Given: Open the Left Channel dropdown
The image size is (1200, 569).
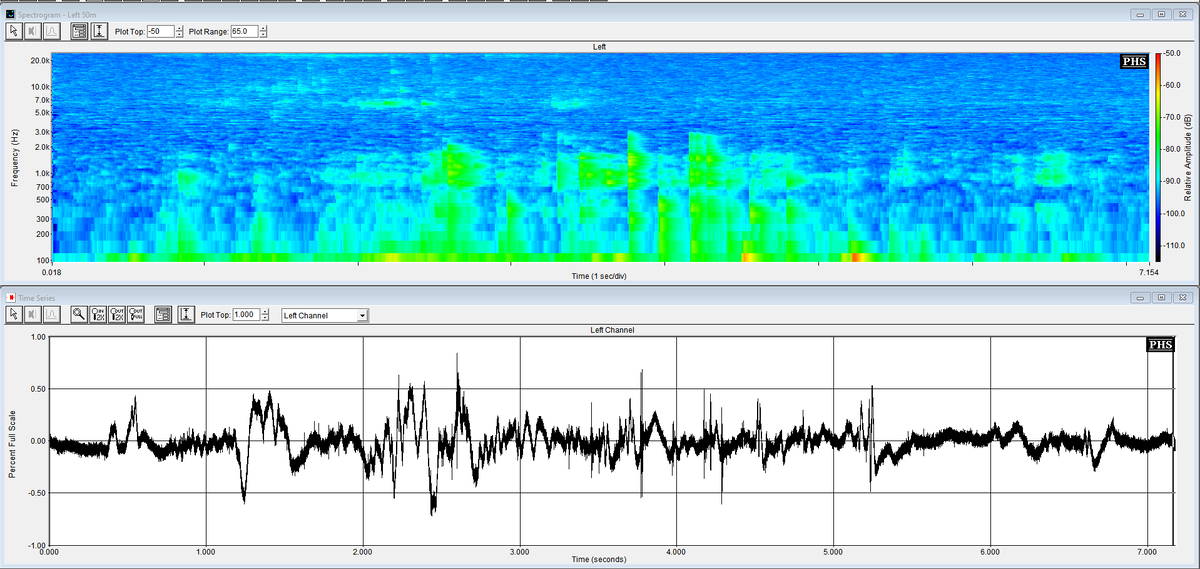Looking at the screenshot, I should pyautogui.click(x=362, y=315).
